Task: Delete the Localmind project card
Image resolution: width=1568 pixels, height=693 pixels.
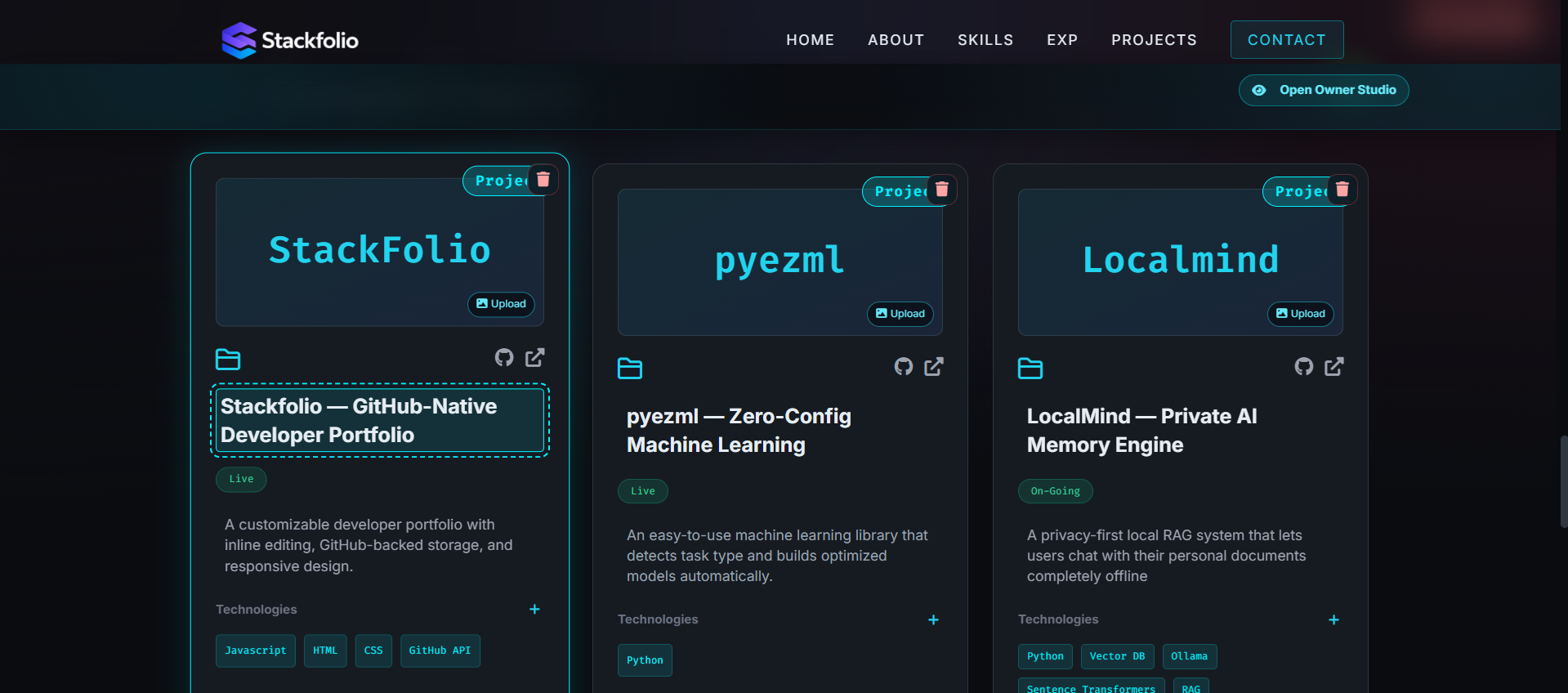Action: [1342, 190]
